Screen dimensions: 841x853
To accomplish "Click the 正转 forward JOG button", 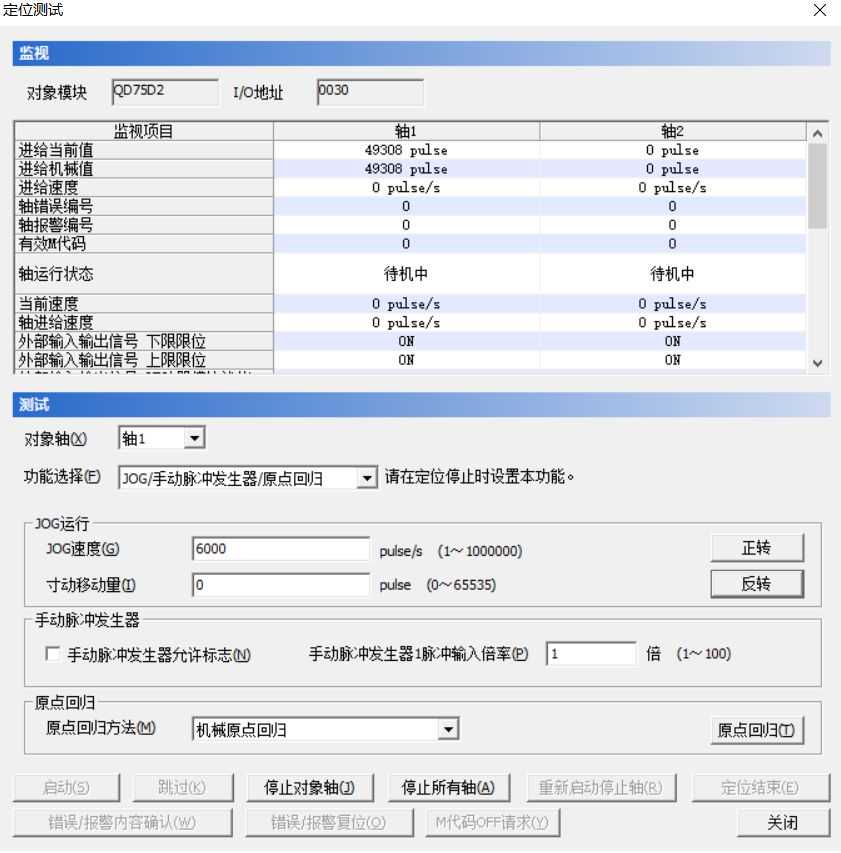I will pyautogui.click(x=757, y=547).
